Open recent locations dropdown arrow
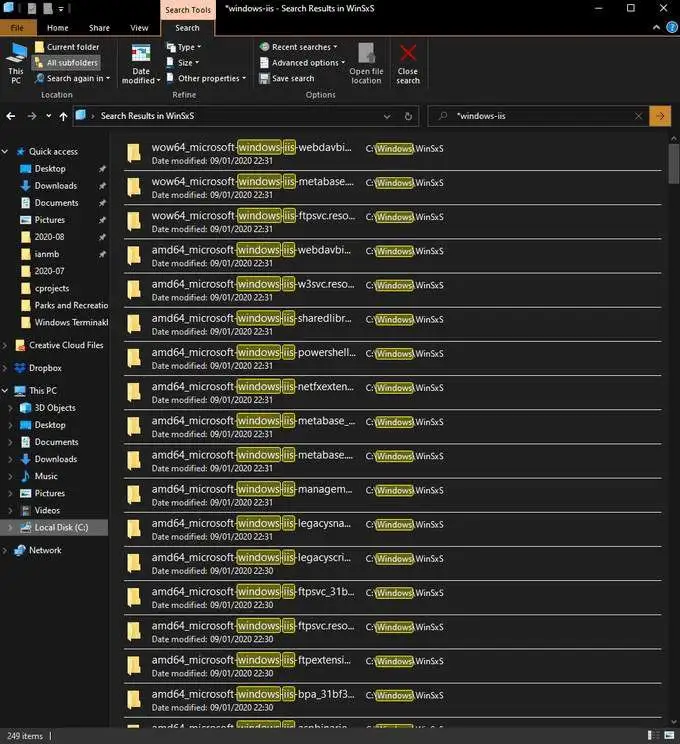The height and width of the screenshot is (744, 680). [48, 116]
